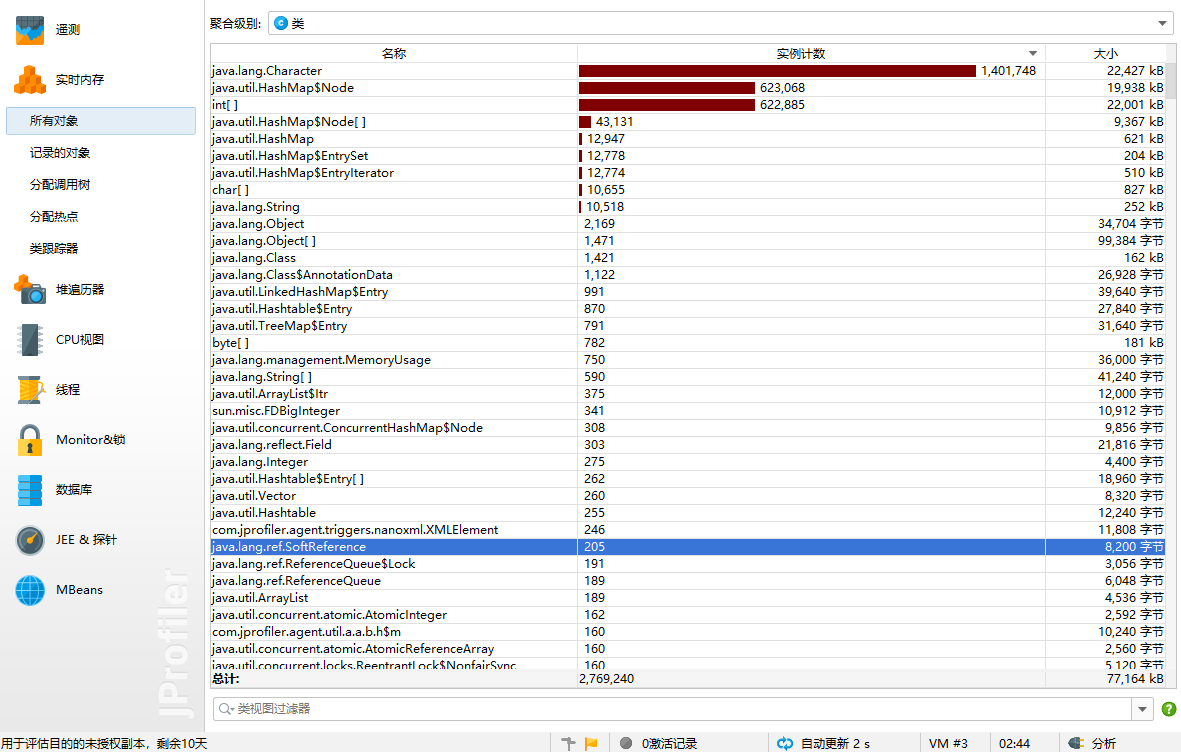Image resolution: width=1181 pixels, height=752 pixels.
Task: Select the com.jprofiler.agent.util.a.a.b.h$m row
Action: coord(688,632)
